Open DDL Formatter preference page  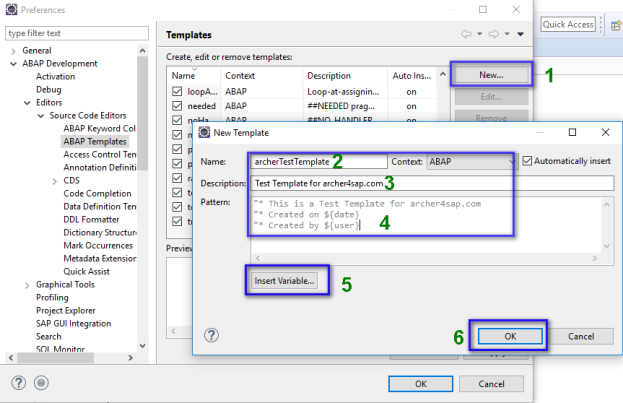coord(91,219)
